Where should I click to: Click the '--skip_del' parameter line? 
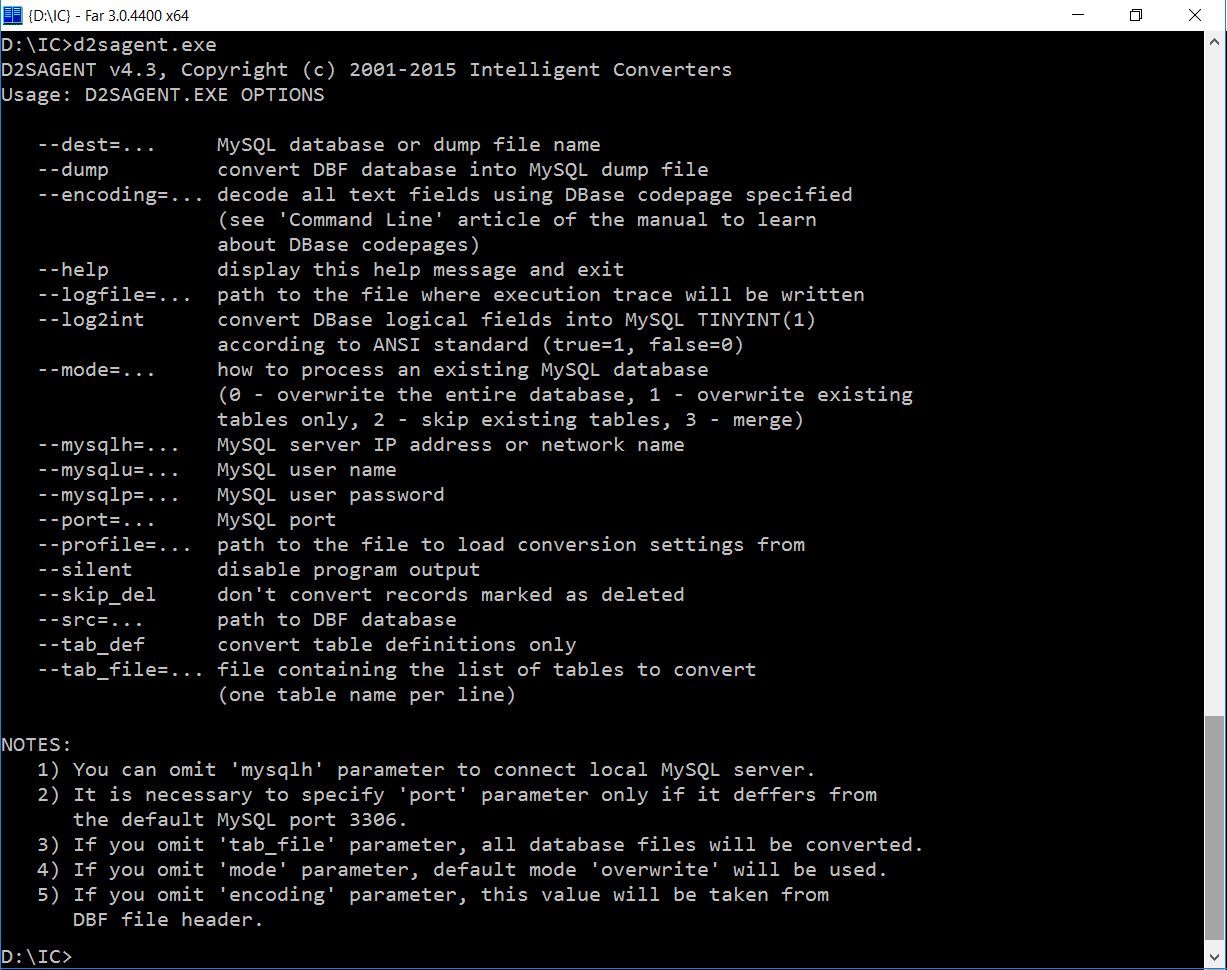[x=96, y=594]
